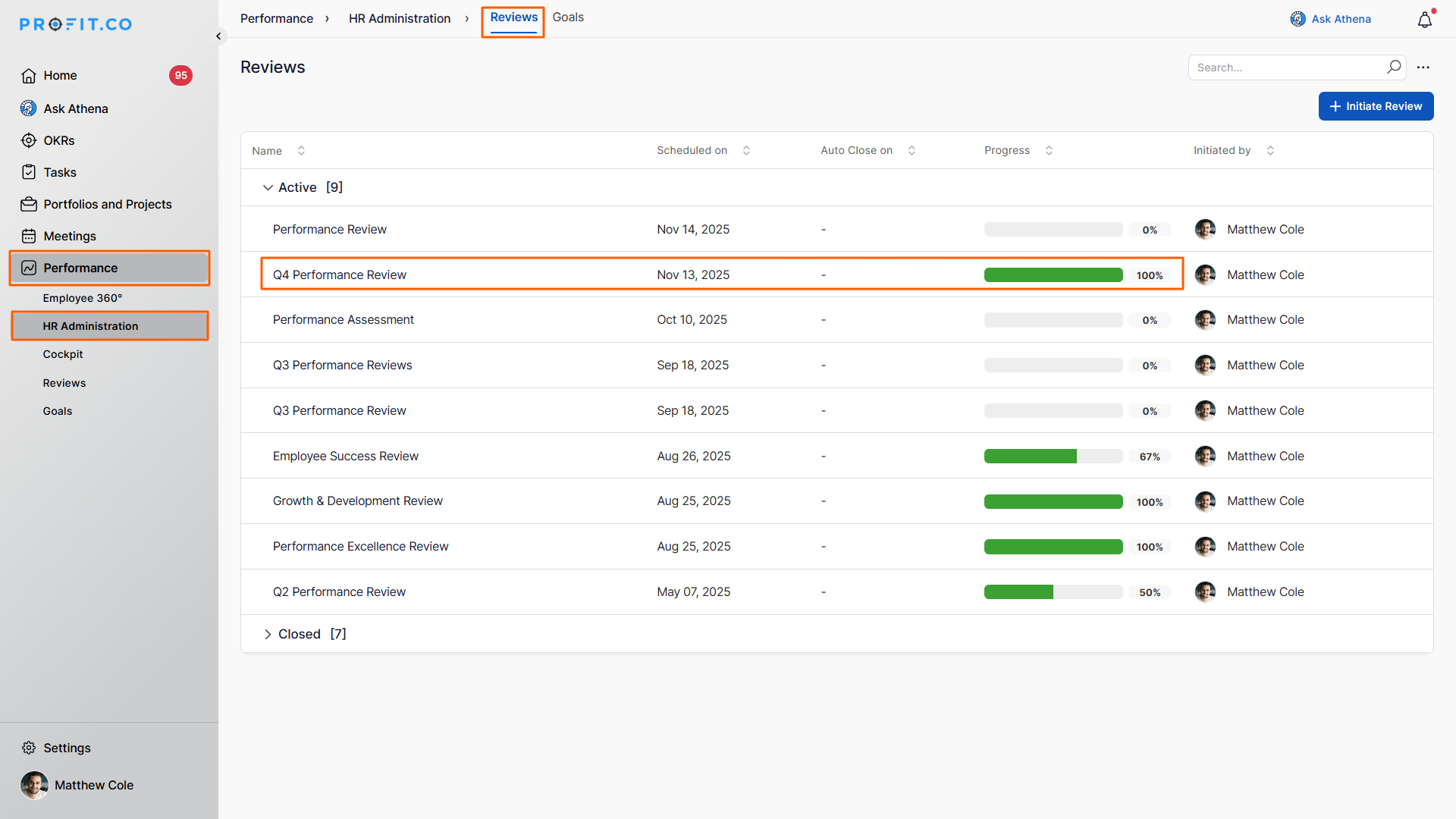Click the search magnifier icon
The width and height of the screenshot is (1456, 819).
click(x=1393, y=67)
